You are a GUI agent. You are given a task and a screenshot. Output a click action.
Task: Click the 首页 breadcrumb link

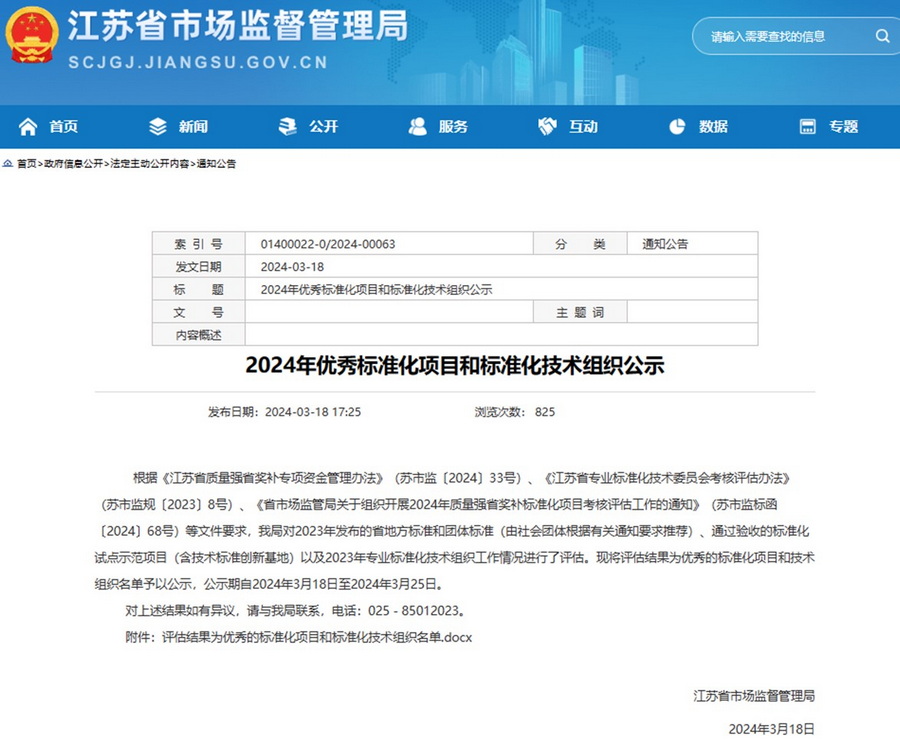point(26,163)
